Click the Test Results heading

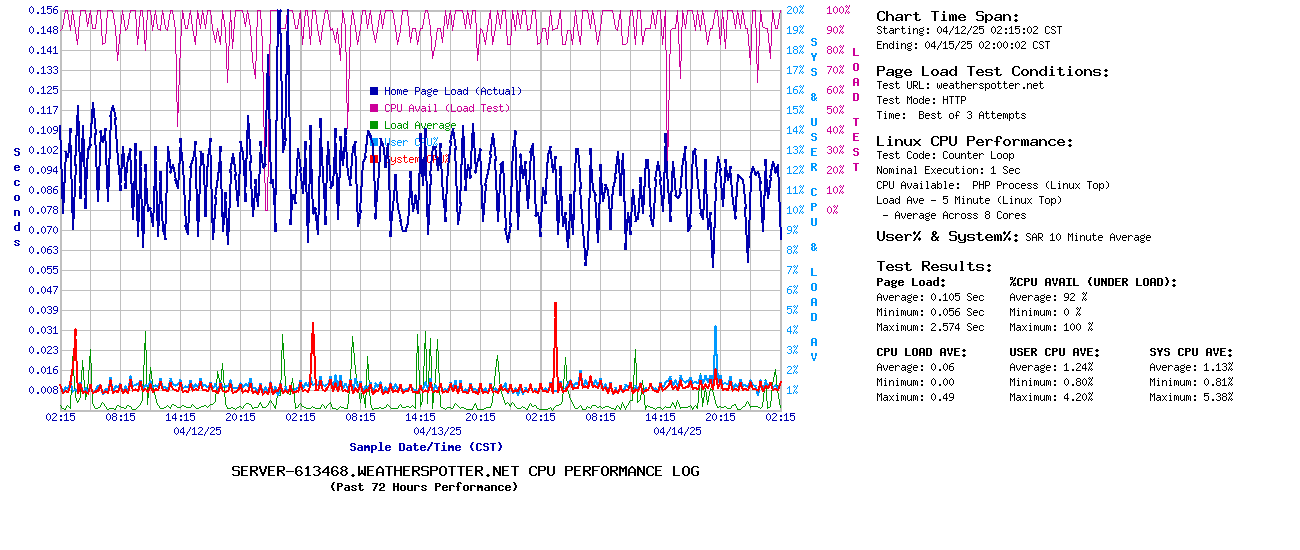934,266
